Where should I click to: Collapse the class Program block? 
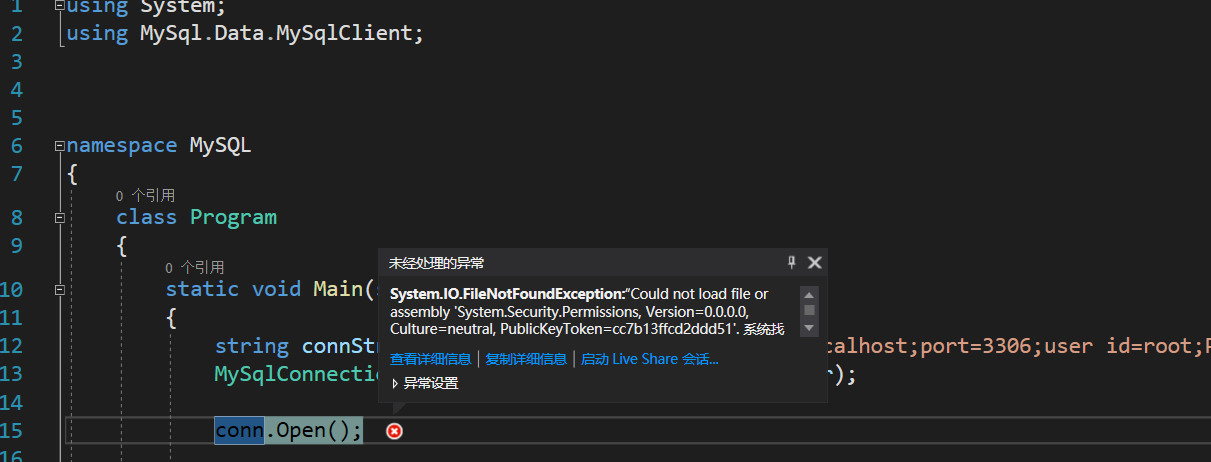click(60, 218)
